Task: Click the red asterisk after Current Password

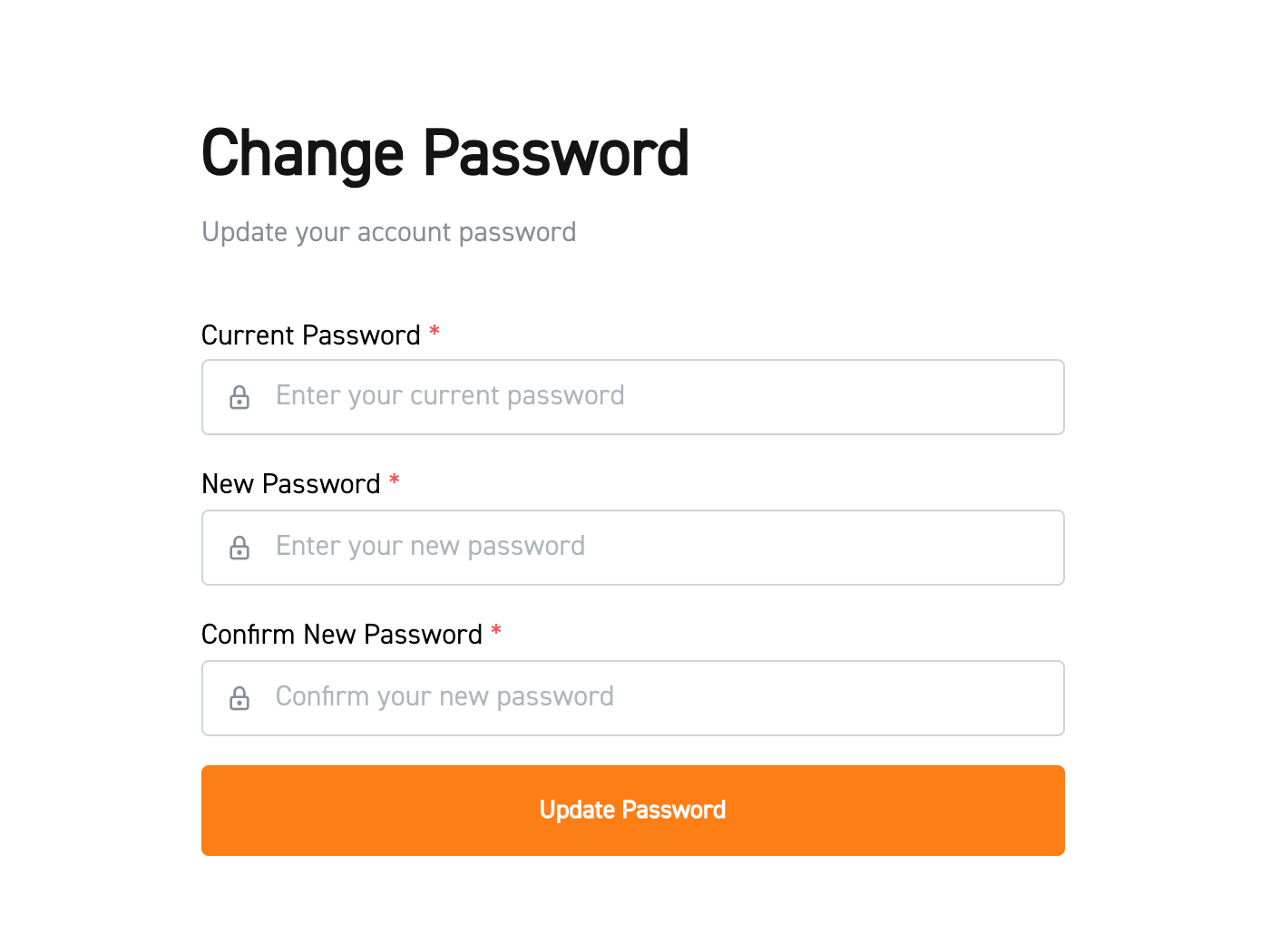Action: point(435,334)
